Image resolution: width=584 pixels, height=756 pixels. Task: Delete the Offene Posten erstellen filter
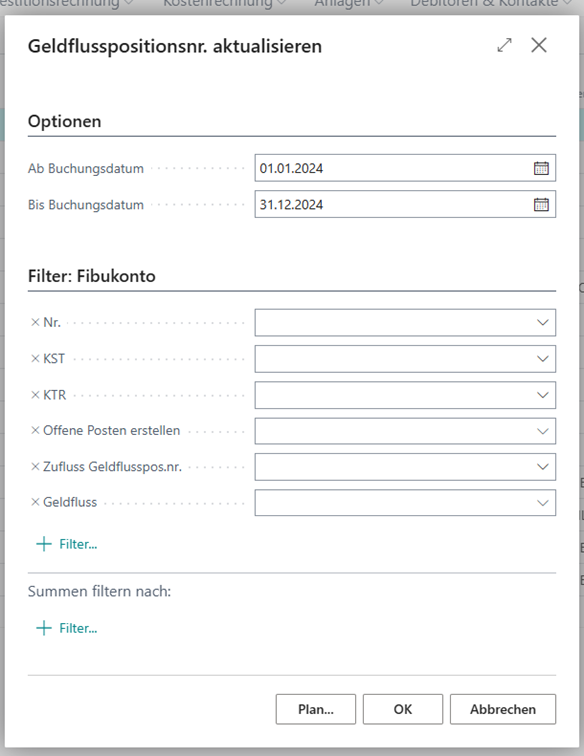[x=35, y=430]
